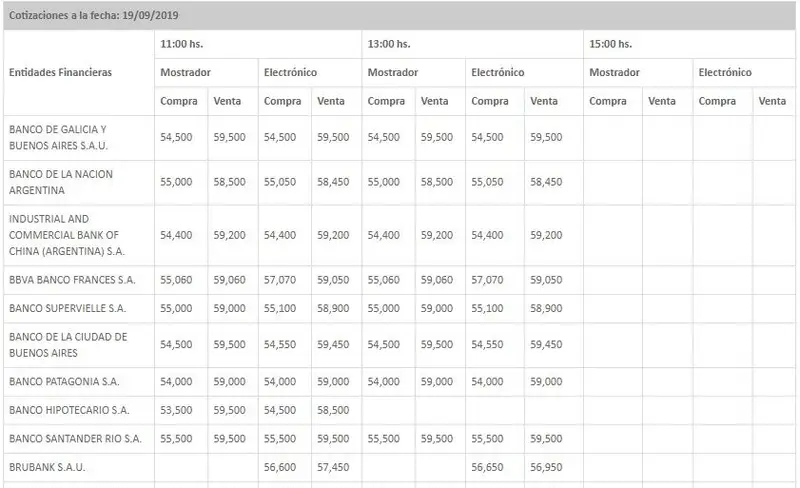Select the 13:00 hs. column header
The image size is (800, 488).
click(389, 44)
